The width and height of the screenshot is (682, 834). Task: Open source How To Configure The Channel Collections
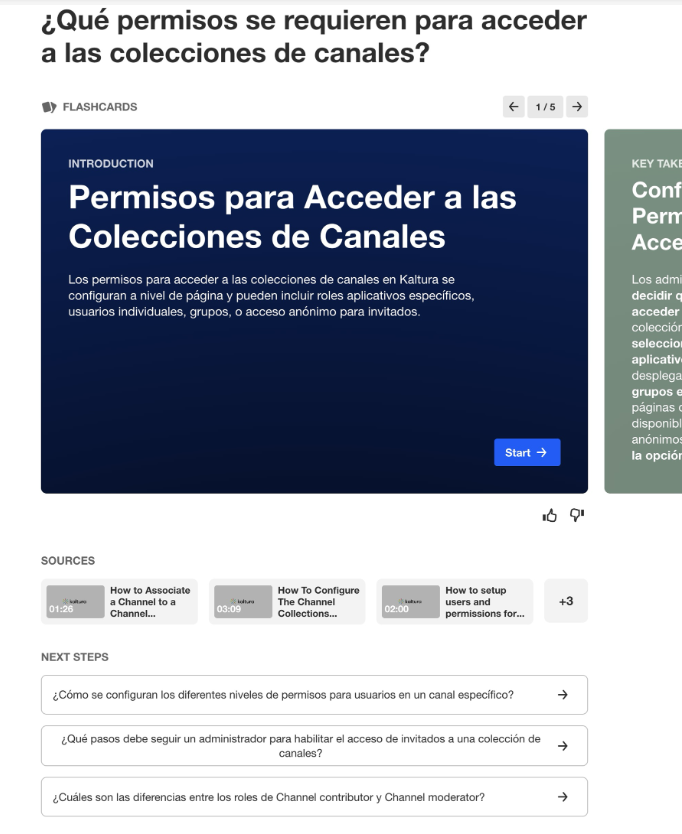(287, 602)
